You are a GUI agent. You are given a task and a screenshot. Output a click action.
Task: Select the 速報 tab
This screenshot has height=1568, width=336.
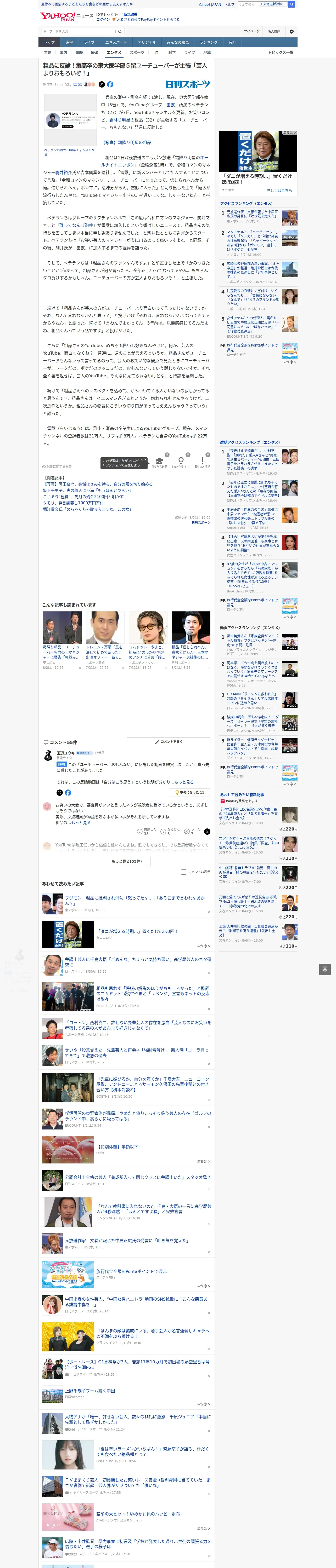click(69, 43)
